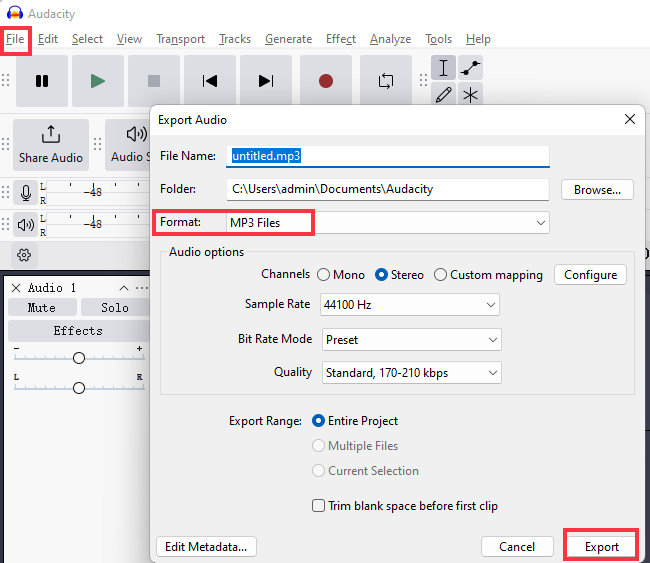The height and width of the screenshot is (563, 650).
Task: Pause playback with the Pause button
Action: coord(42,81)
